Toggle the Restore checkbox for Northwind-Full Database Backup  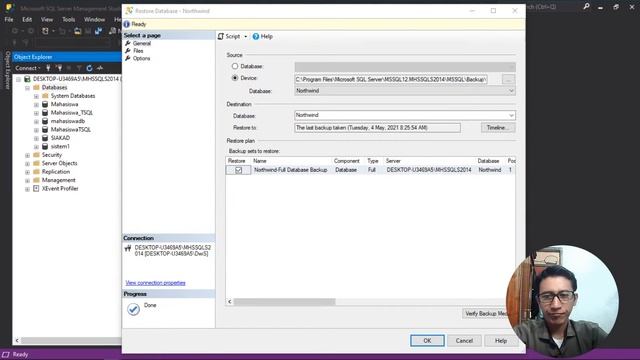[x=238, y=170]
